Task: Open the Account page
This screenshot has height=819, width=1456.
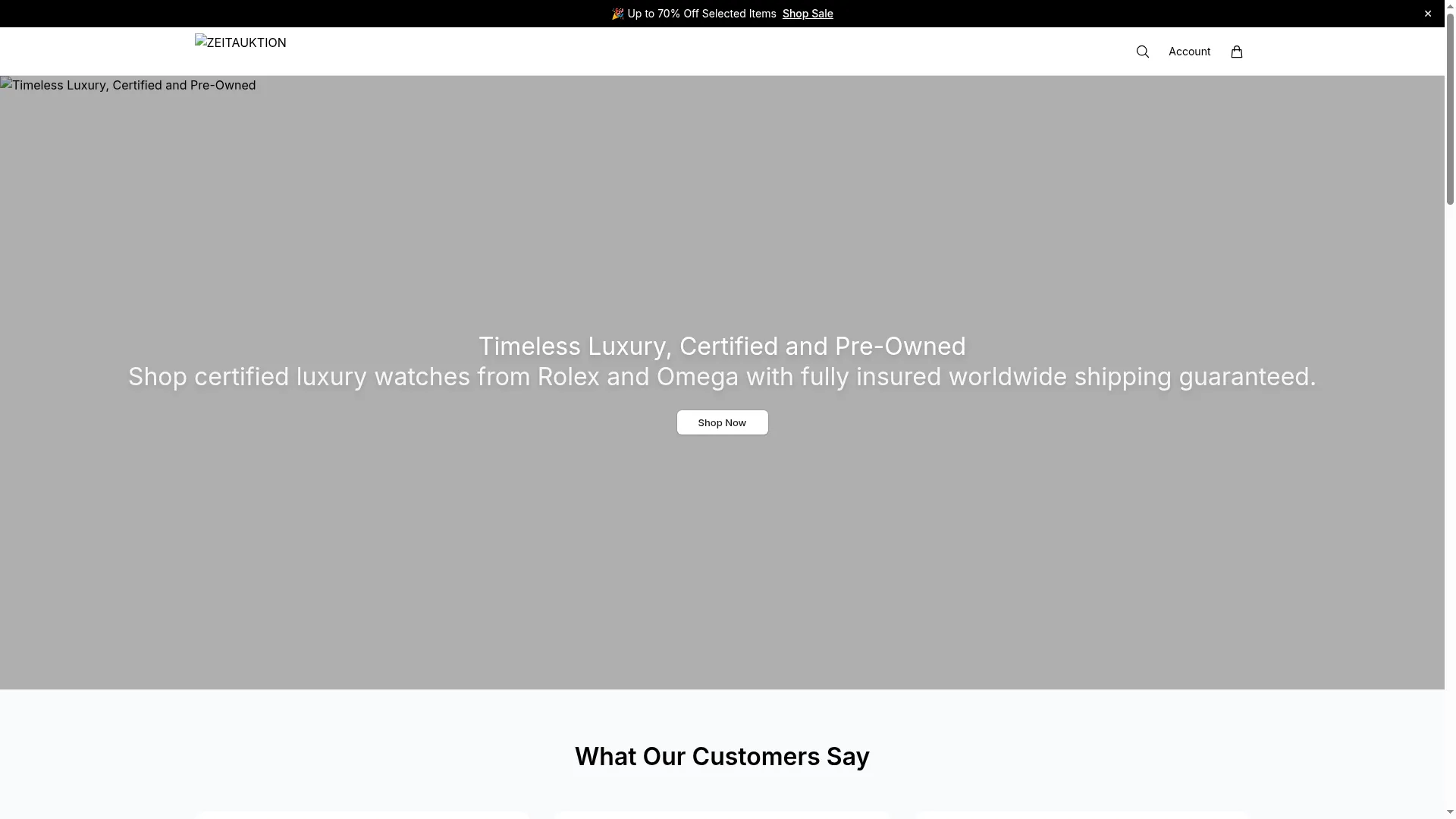Action: tap(1189, 52)
